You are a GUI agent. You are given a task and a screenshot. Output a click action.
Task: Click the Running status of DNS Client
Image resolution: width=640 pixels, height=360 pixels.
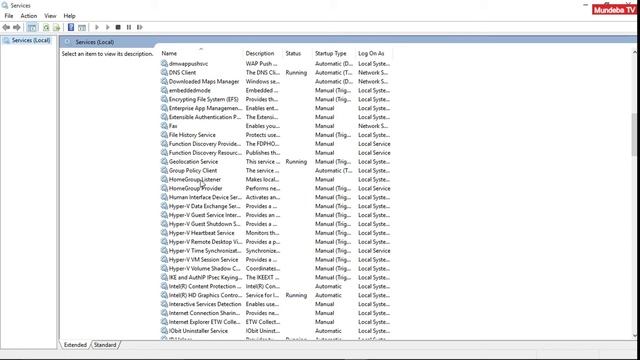click(x=296, y=72)
